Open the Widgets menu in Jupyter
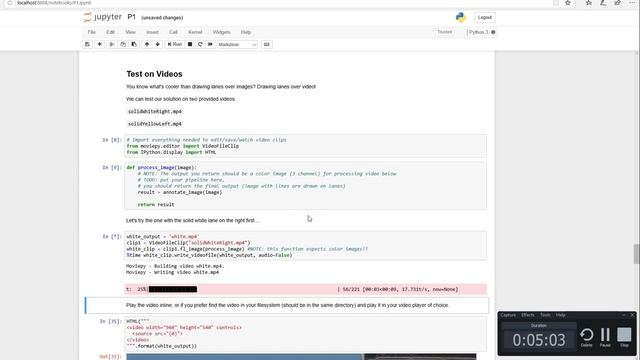The height and width of the screenshot is (360, 640). (221, 32)
